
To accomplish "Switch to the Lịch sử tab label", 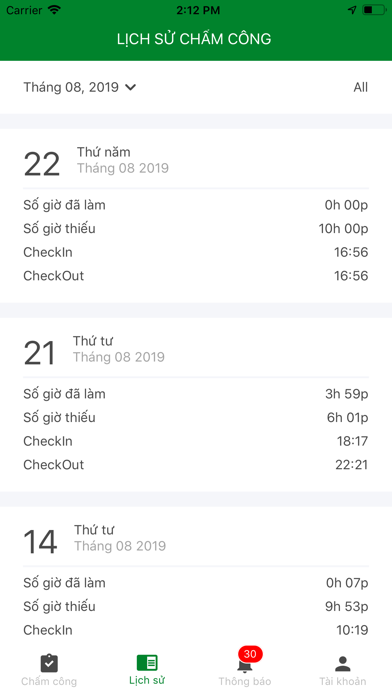I will 147,680.
